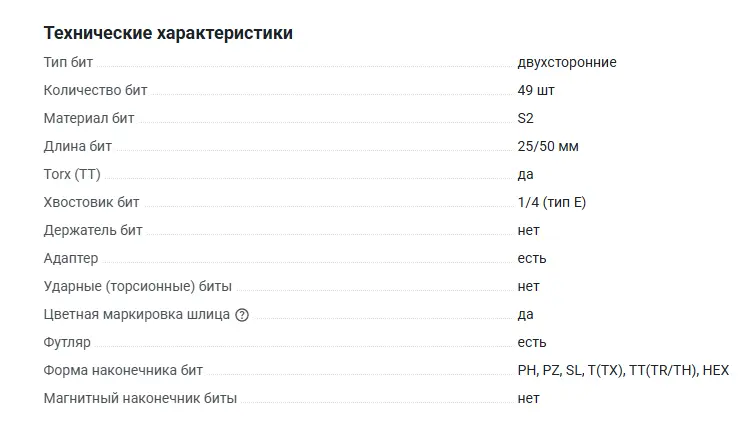Image resolution: width=750 pixels, height=439 pixels.
Task: Click the Количество бит label
Action: (95, 90)
